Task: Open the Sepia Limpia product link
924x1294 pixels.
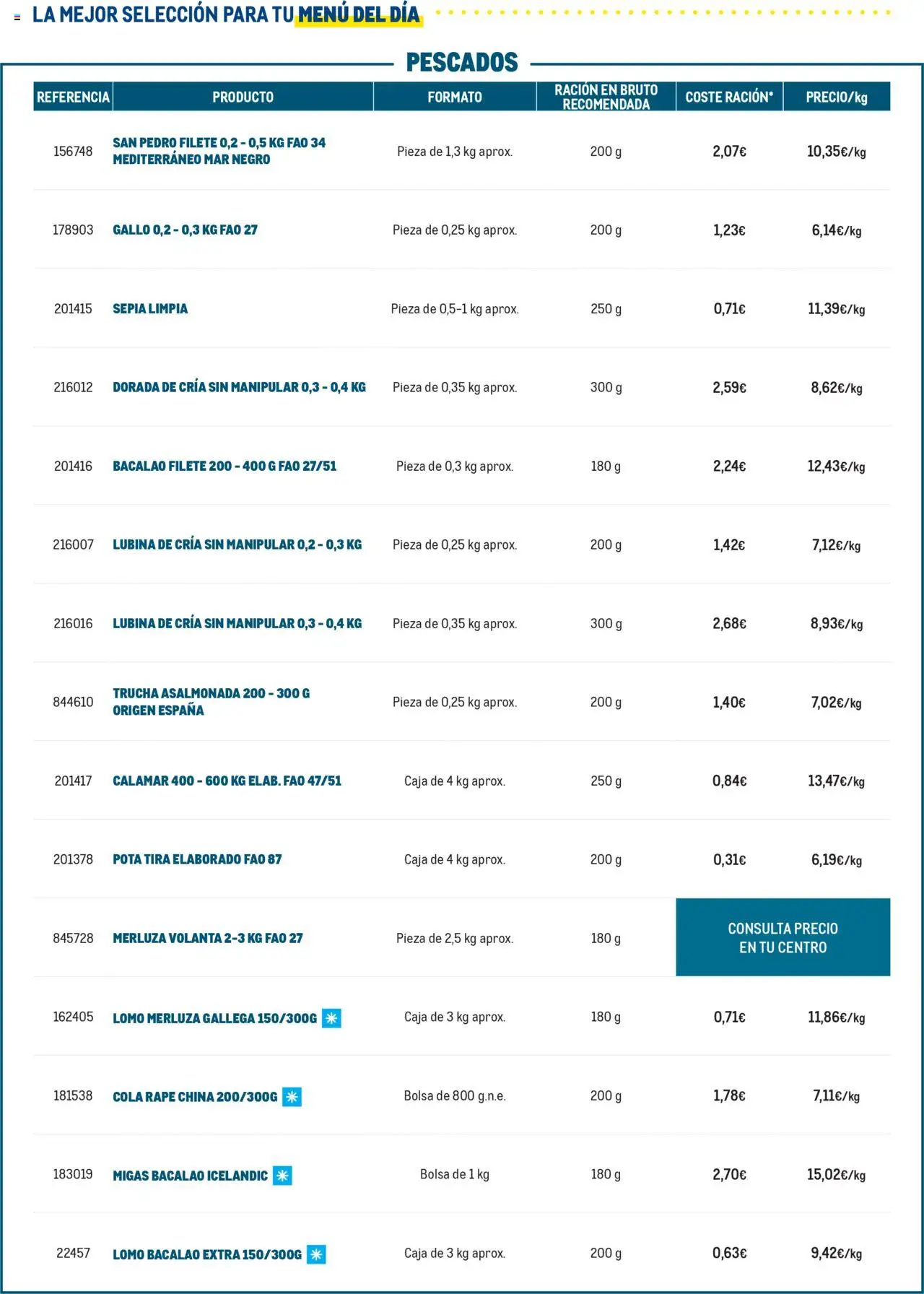Action: click(150, 308)
